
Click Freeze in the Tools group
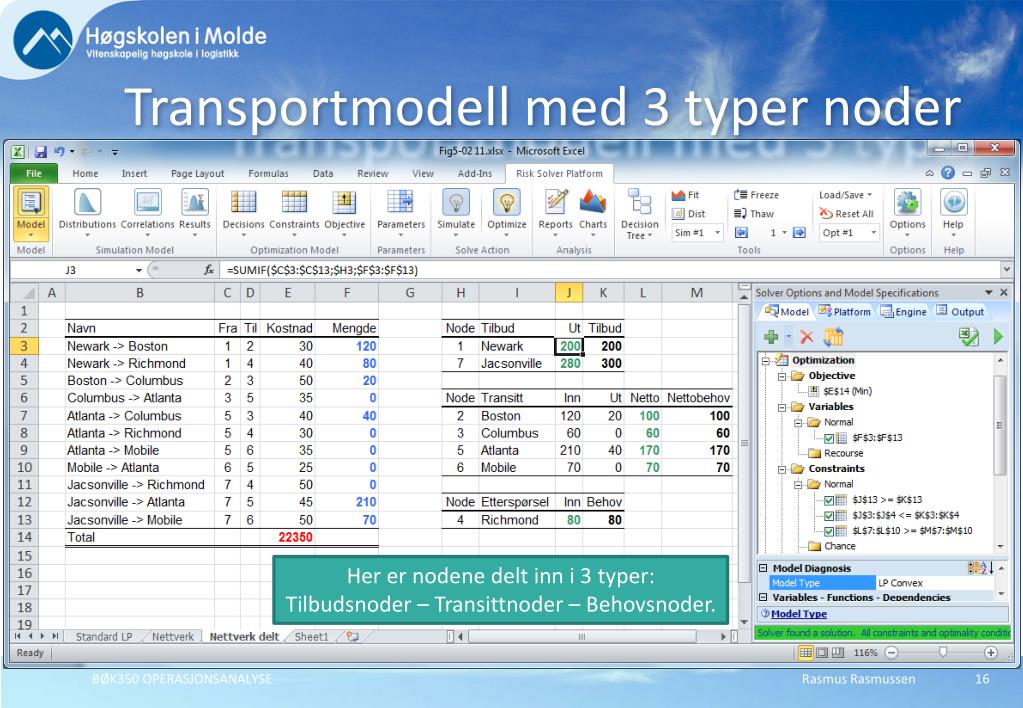point(756,195)
